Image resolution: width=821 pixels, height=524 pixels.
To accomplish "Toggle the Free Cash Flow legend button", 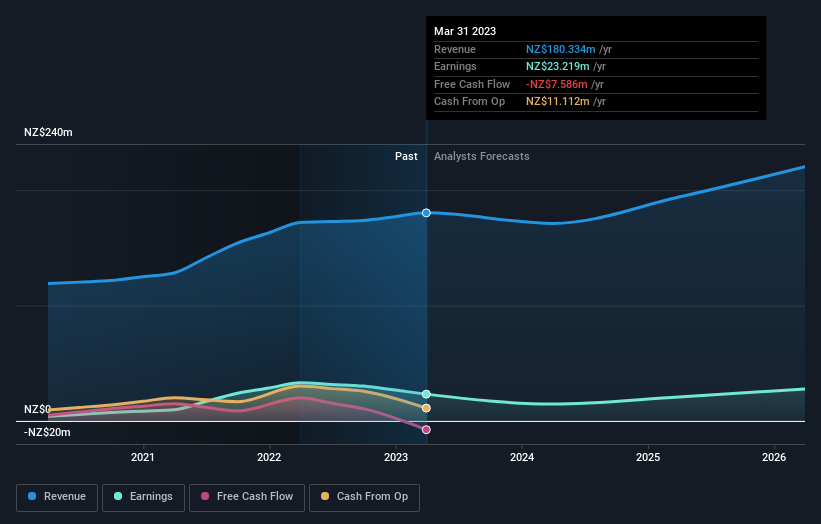I will (247, 497).
